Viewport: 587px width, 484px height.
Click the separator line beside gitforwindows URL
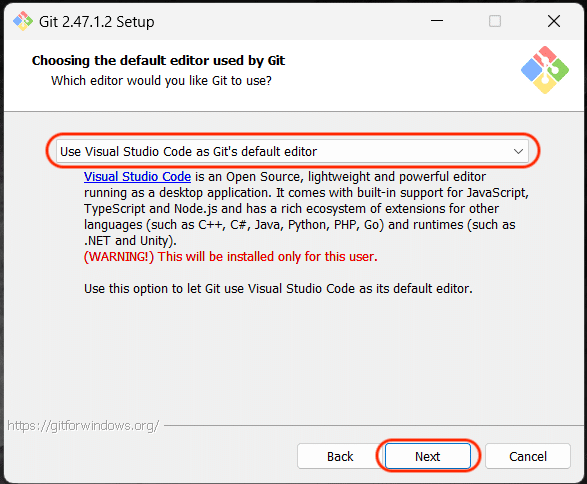[374, 426]
